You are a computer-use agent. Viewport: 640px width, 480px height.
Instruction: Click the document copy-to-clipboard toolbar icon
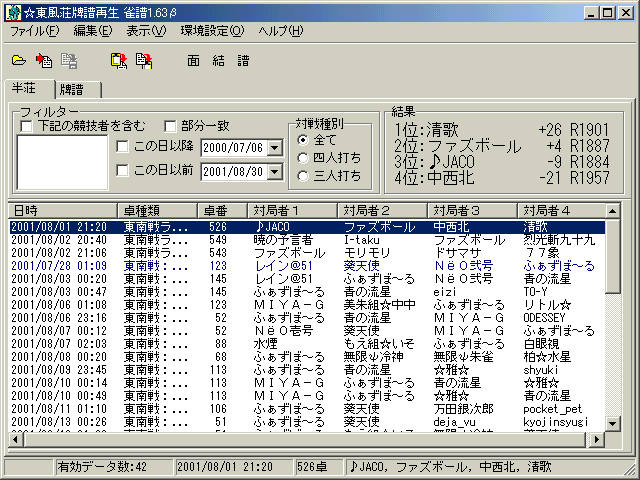click(144, 60)
